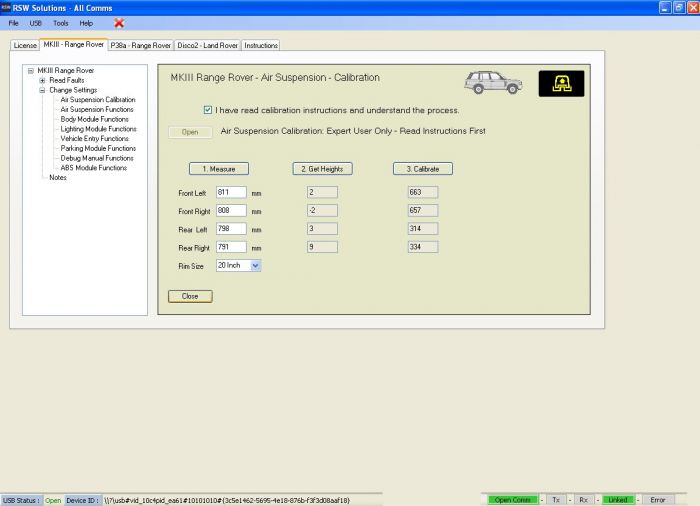The width and height of the screenshot is (700, 506).
Task: Expand the Read Faults node
Action: (42, 80)
